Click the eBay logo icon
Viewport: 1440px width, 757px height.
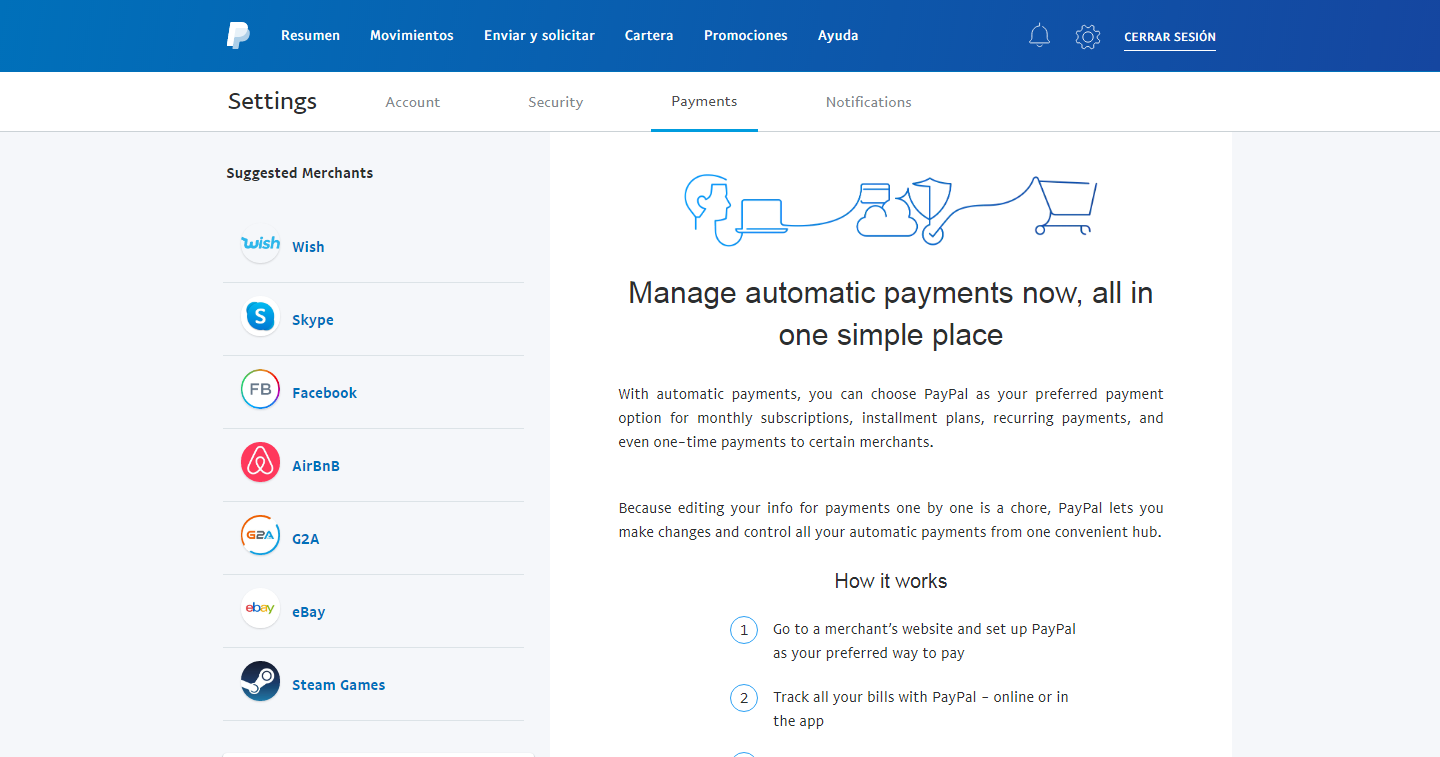point(260,609)
